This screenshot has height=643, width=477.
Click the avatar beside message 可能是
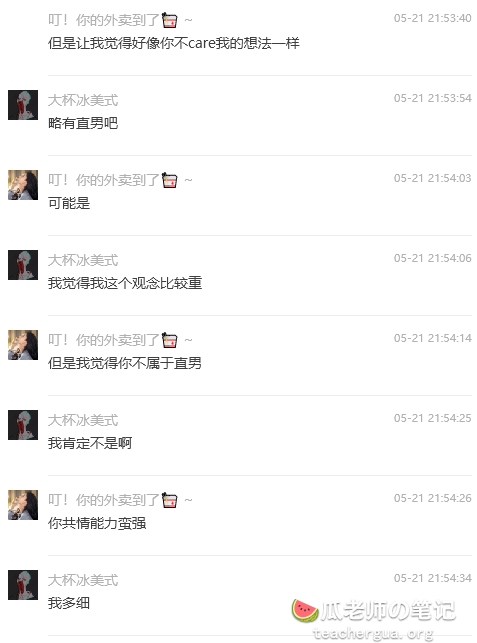point(23,185)
